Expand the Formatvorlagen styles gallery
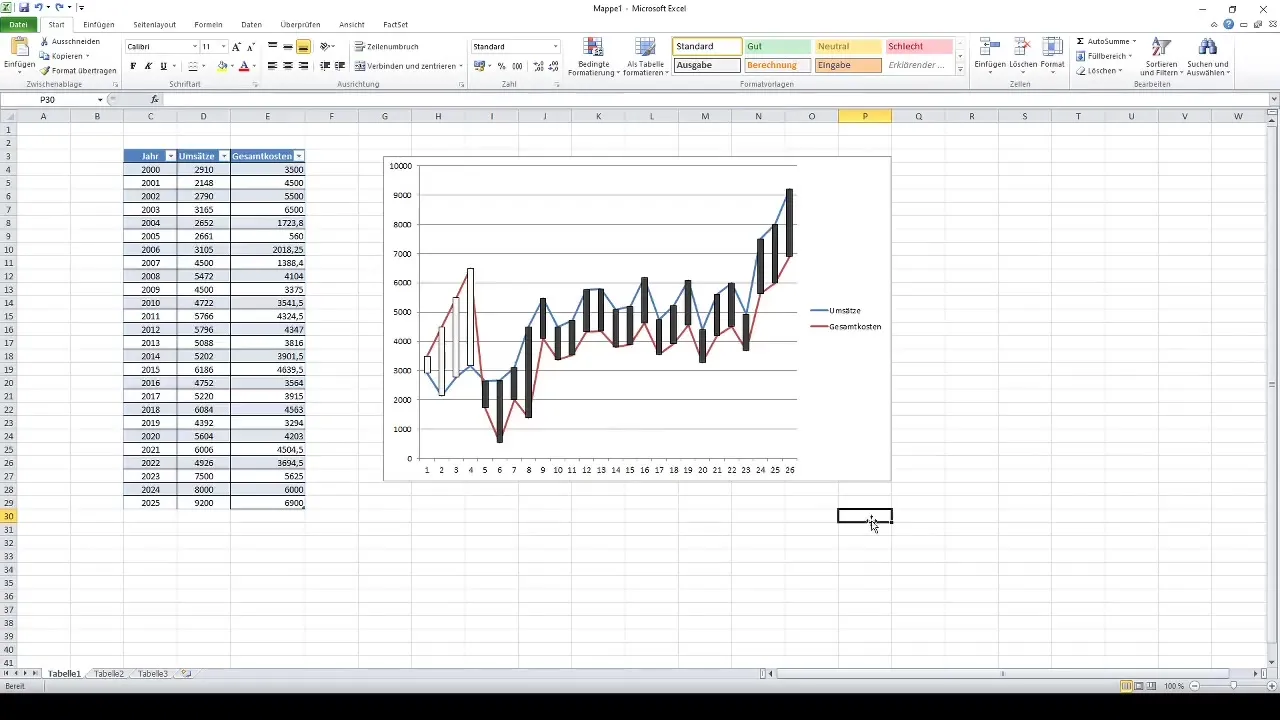 (960, 69)
